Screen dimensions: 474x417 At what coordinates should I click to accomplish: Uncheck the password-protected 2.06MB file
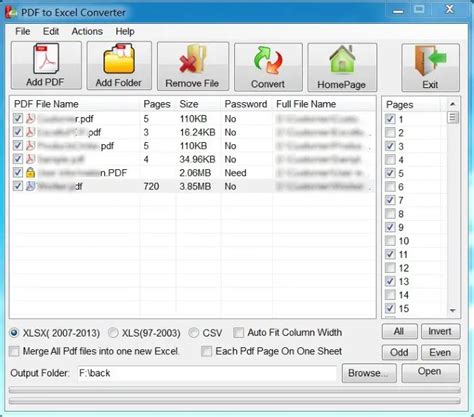(18, 172)
